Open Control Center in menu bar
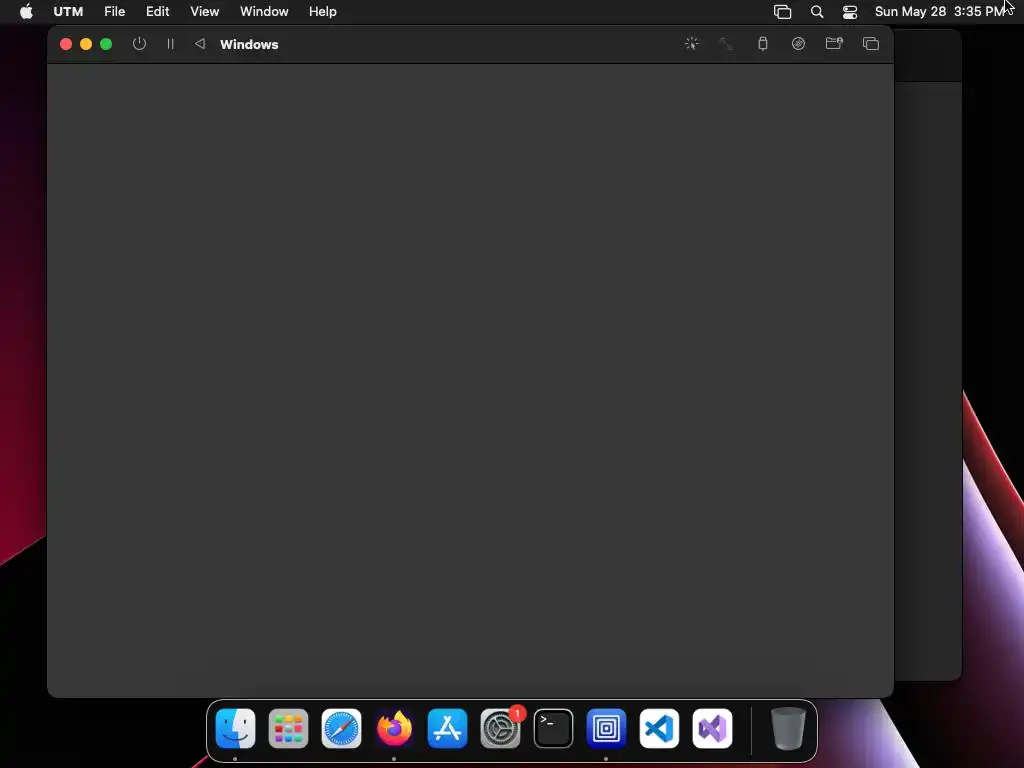This screenshot has height=768, width=1024. pyautogui.click(x=850, y=11)
